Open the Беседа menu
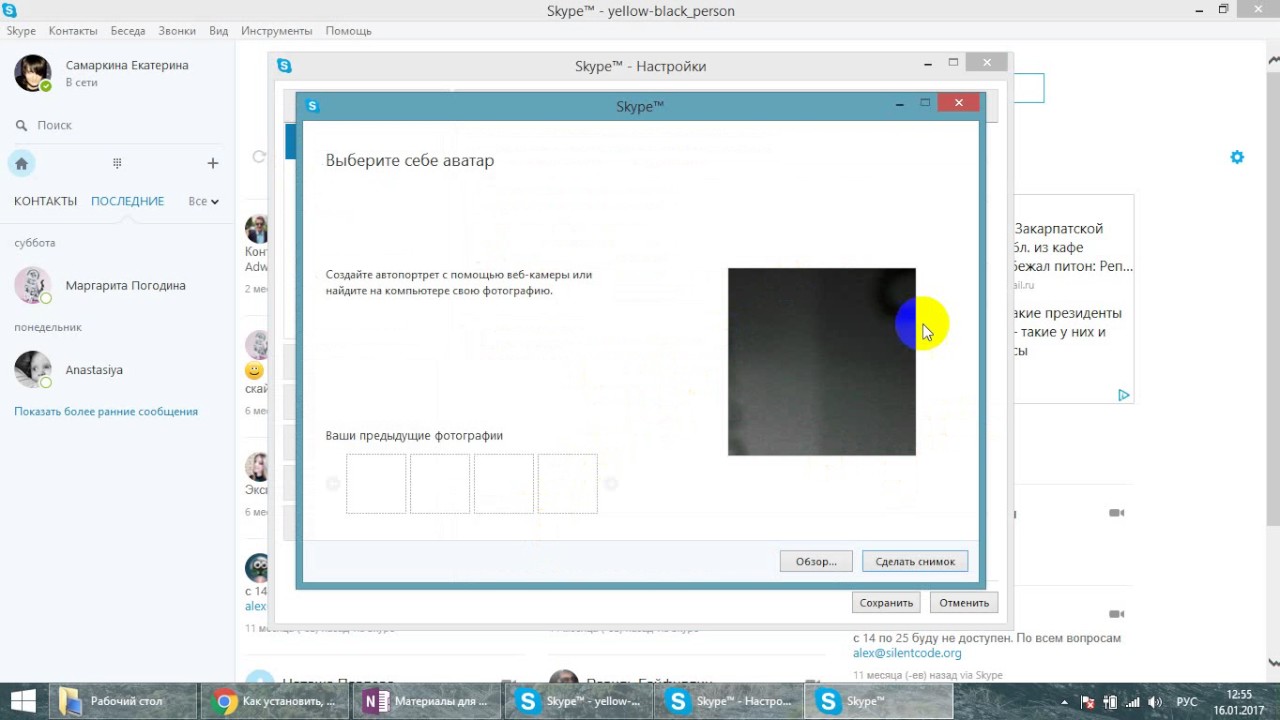Screen dimensions: 1280x720 click(128, 31)
